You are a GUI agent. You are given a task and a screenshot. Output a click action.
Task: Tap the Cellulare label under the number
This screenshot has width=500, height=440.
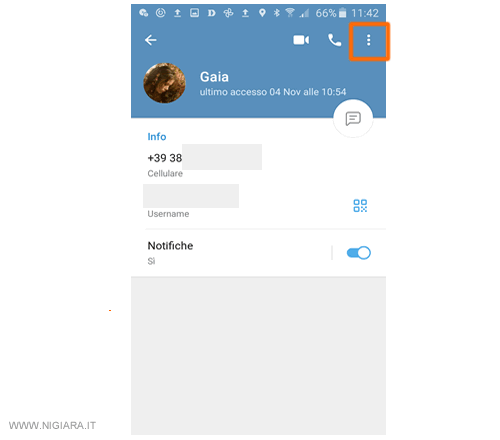[165, 174]
